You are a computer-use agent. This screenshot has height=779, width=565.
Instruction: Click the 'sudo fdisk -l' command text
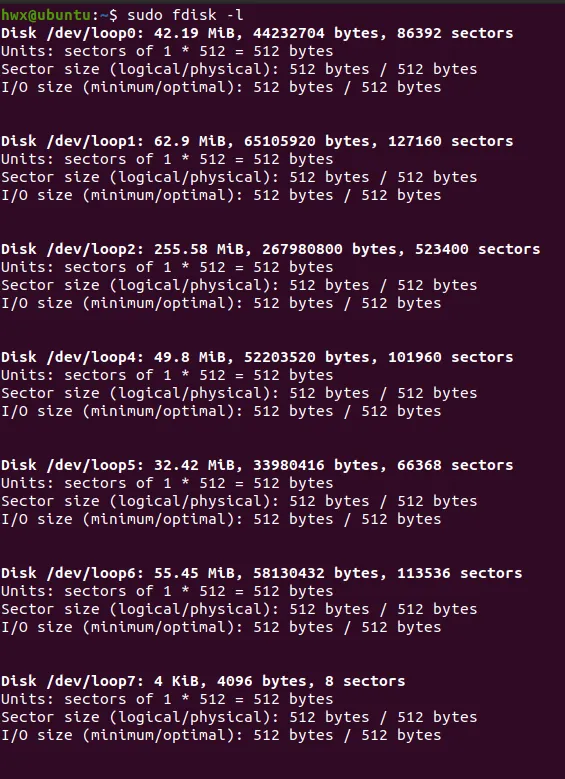click(x=185, y=15)
